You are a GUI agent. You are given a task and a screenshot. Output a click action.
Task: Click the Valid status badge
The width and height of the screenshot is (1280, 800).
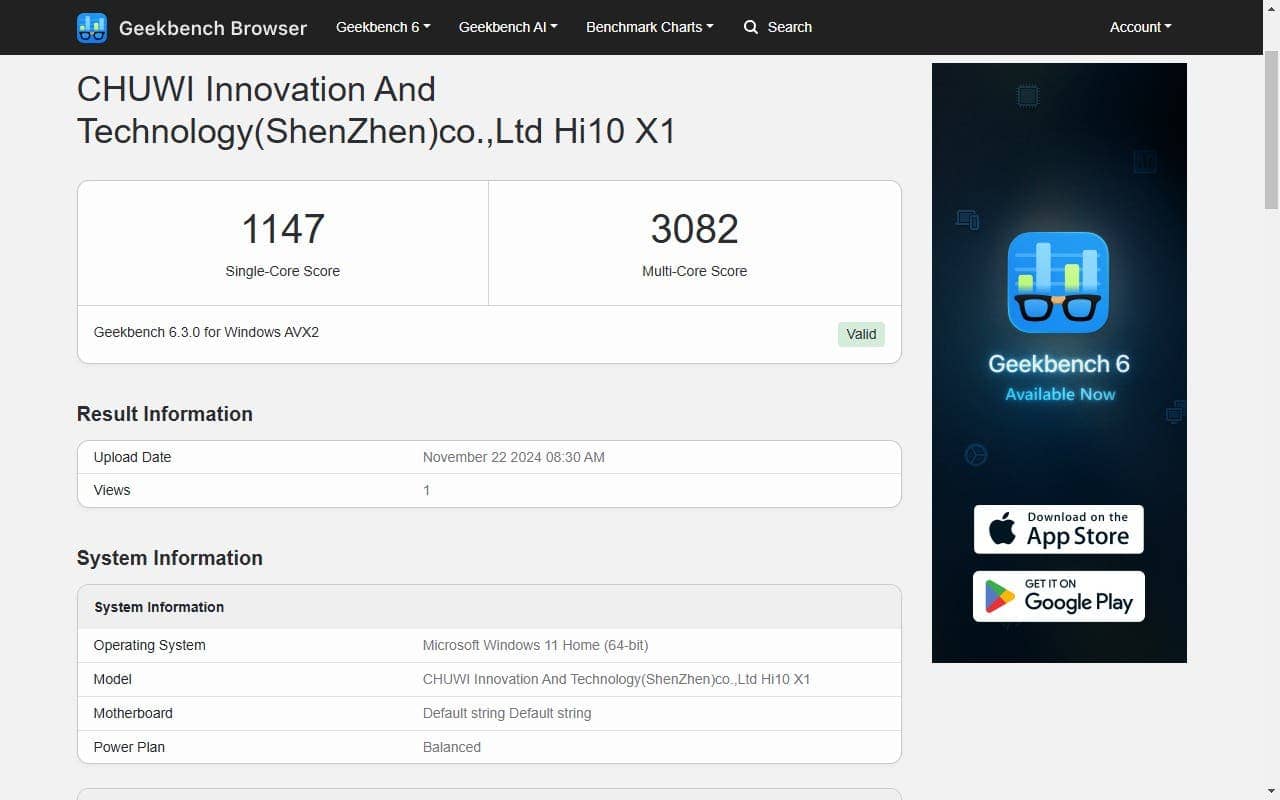[861, 334]
